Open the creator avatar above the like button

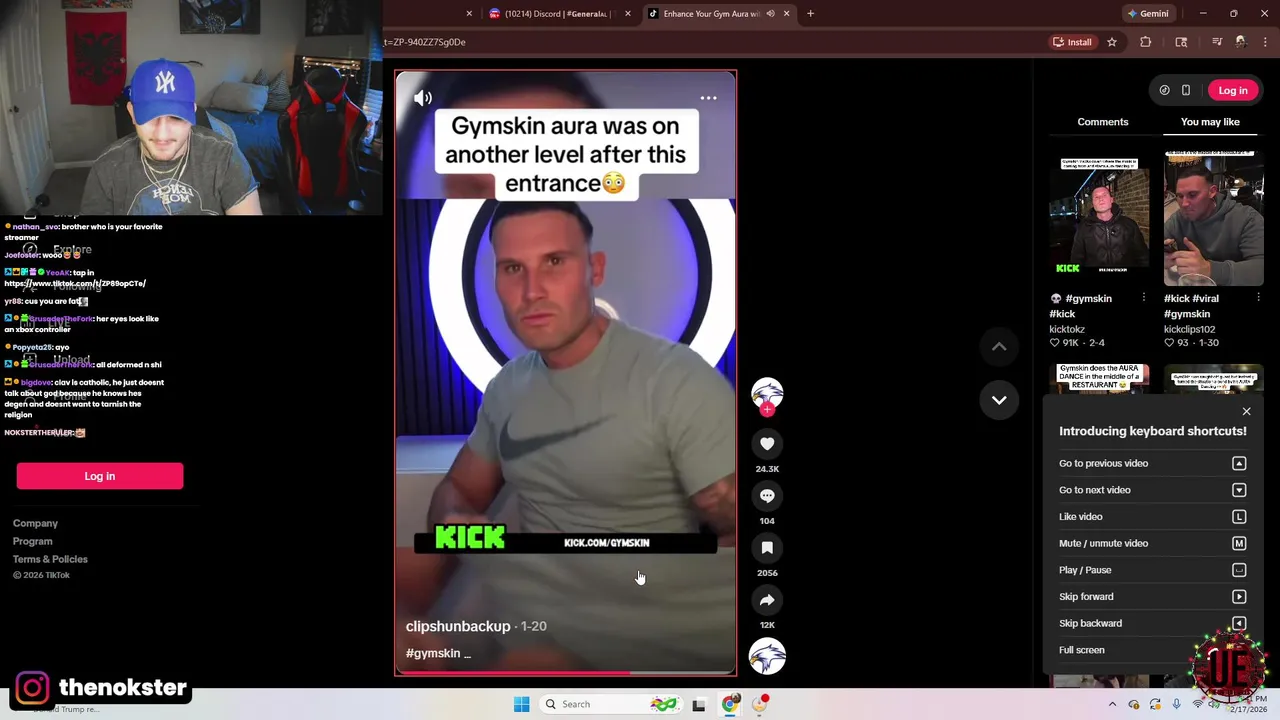(x=767, y=393)
